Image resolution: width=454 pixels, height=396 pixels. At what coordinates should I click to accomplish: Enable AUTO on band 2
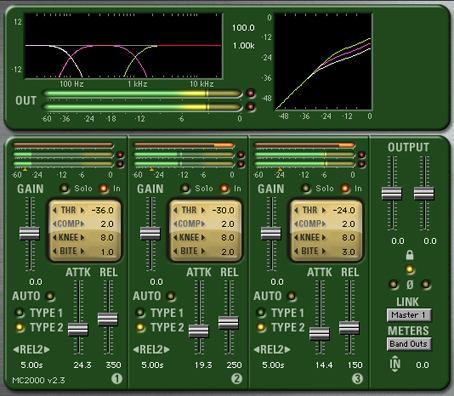pos(171,296)
